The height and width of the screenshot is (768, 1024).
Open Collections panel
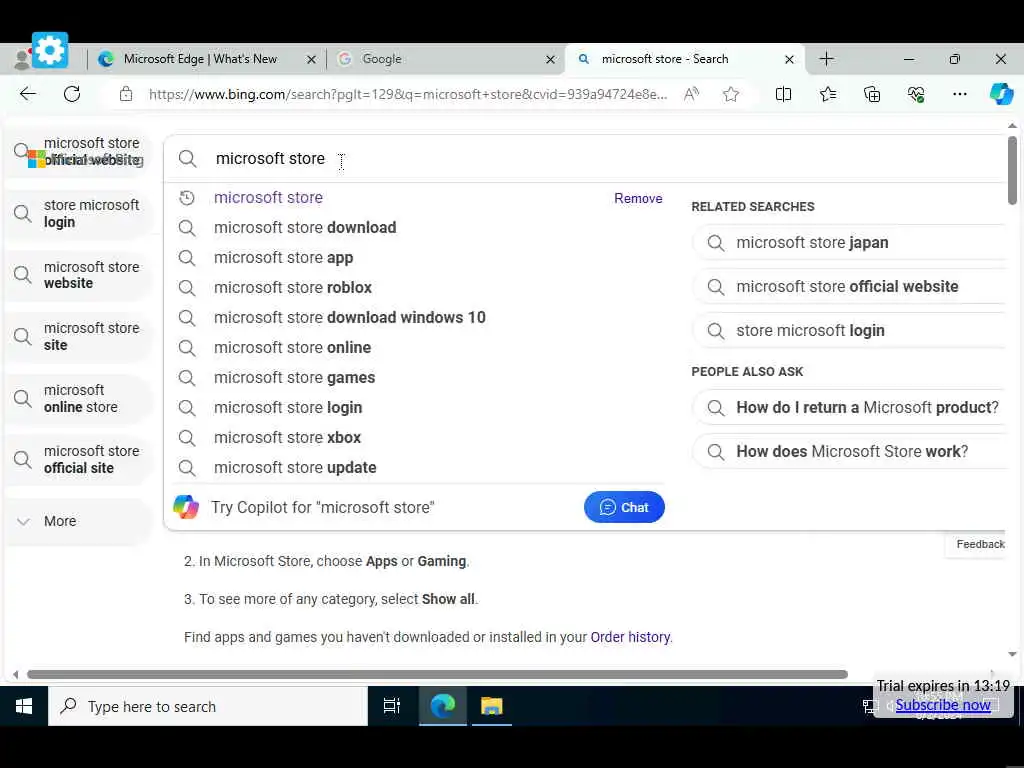(x=872, y=94)
